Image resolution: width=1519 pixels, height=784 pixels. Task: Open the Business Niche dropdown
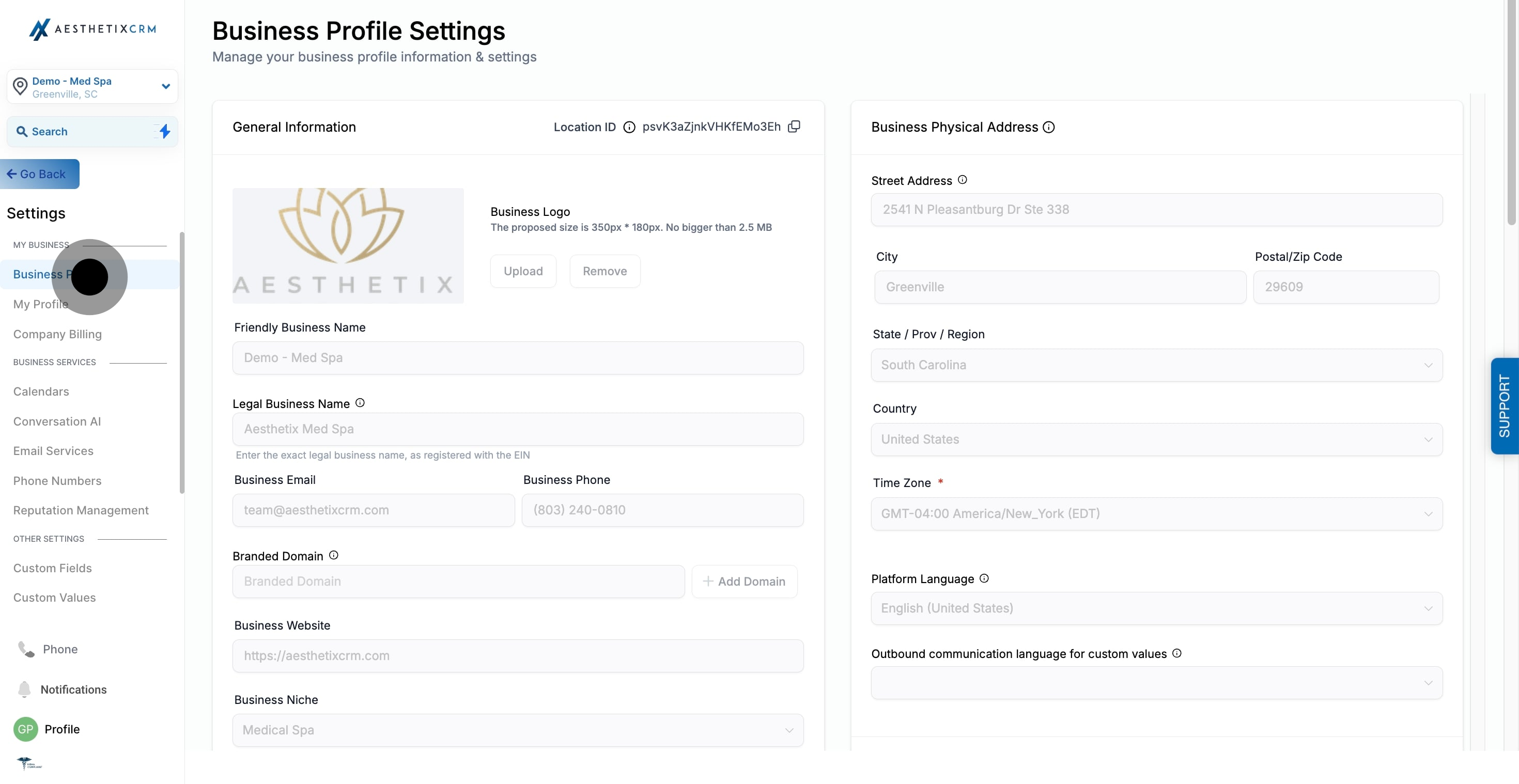(x=517, y=730)
